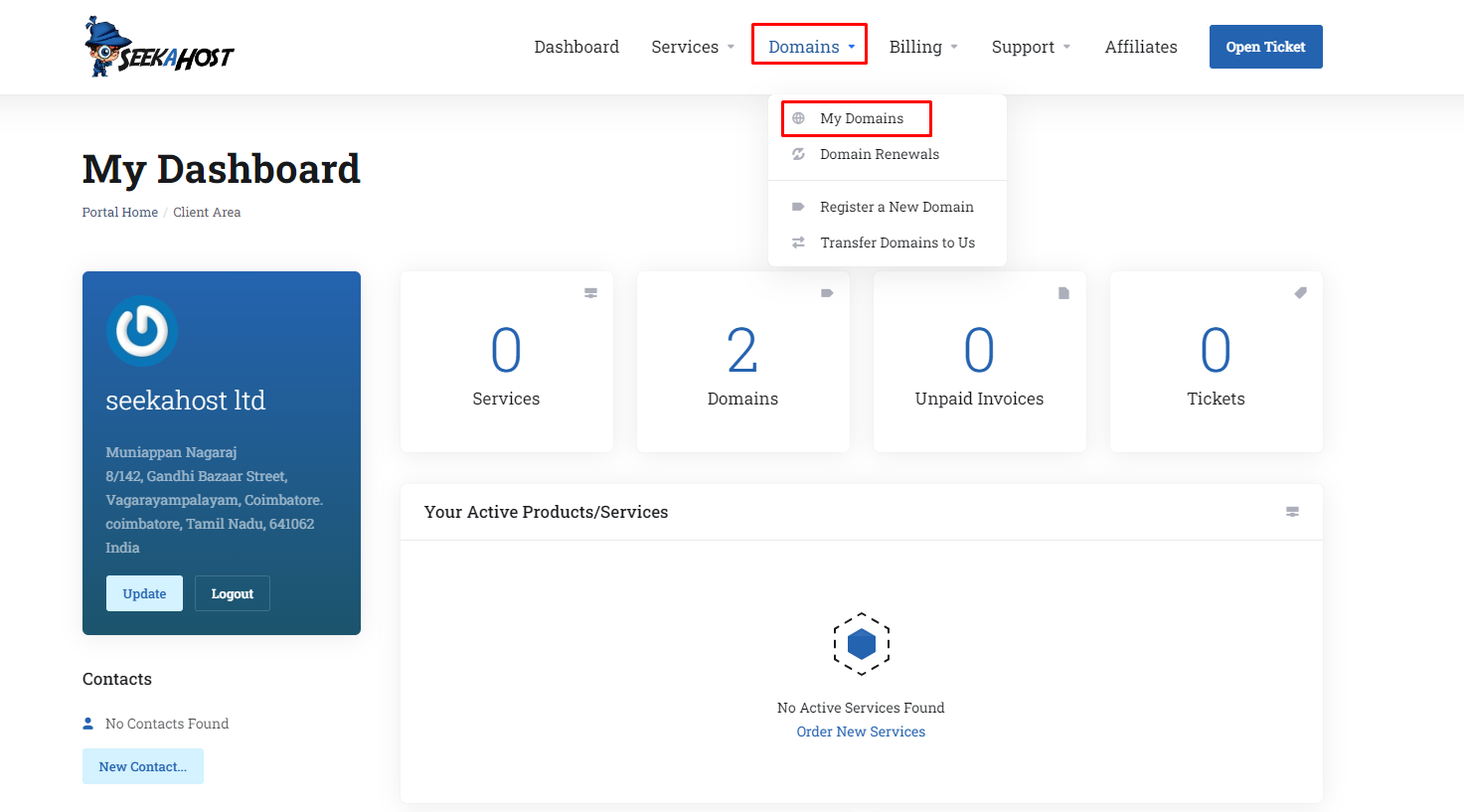Select Dashboard in the navigation bar
Viewport: 1464px width, 812px height.
click(x=576, y=46)
